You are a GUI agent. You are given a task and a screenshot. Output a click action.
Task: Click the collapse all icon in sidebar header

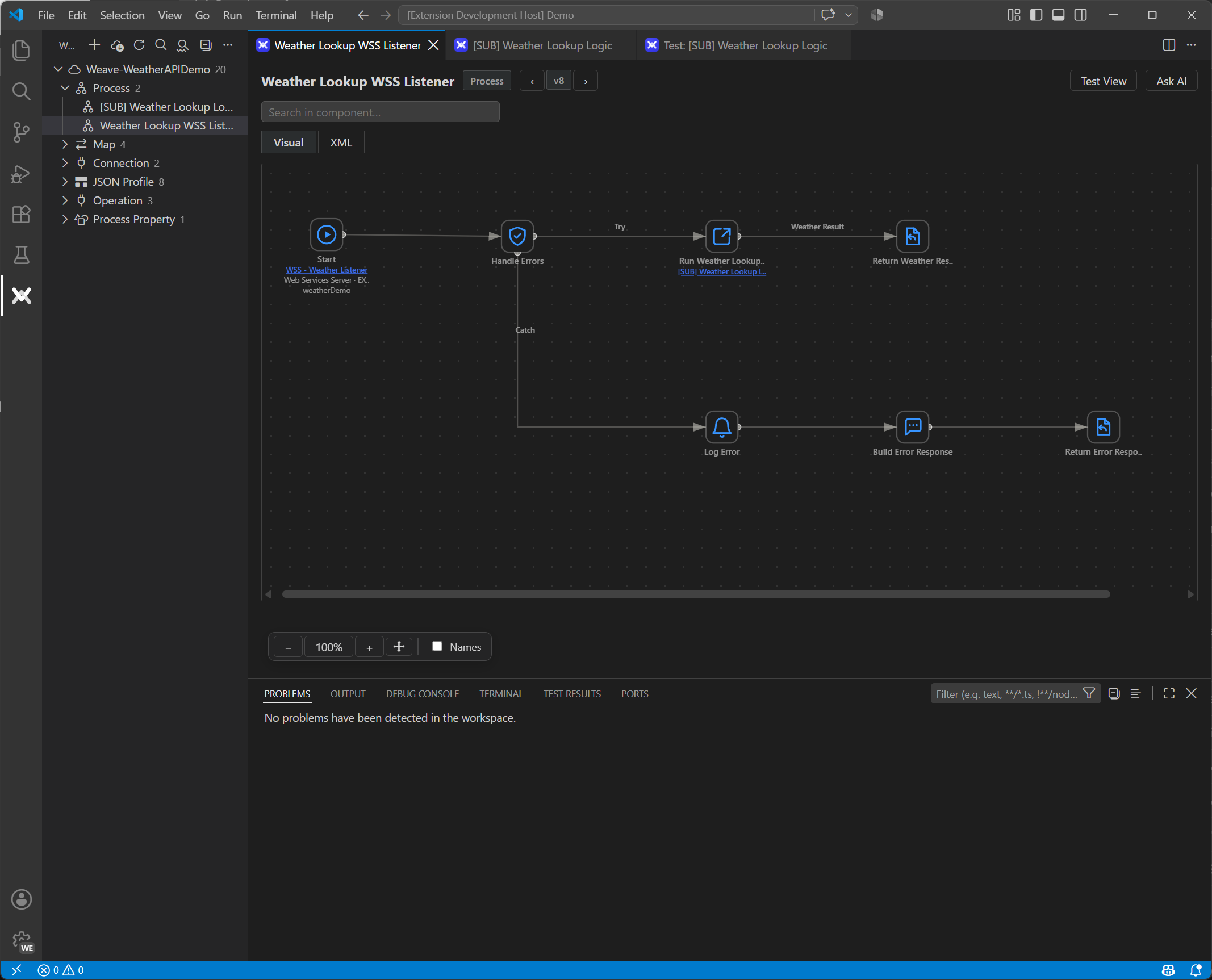coord(206,45)
